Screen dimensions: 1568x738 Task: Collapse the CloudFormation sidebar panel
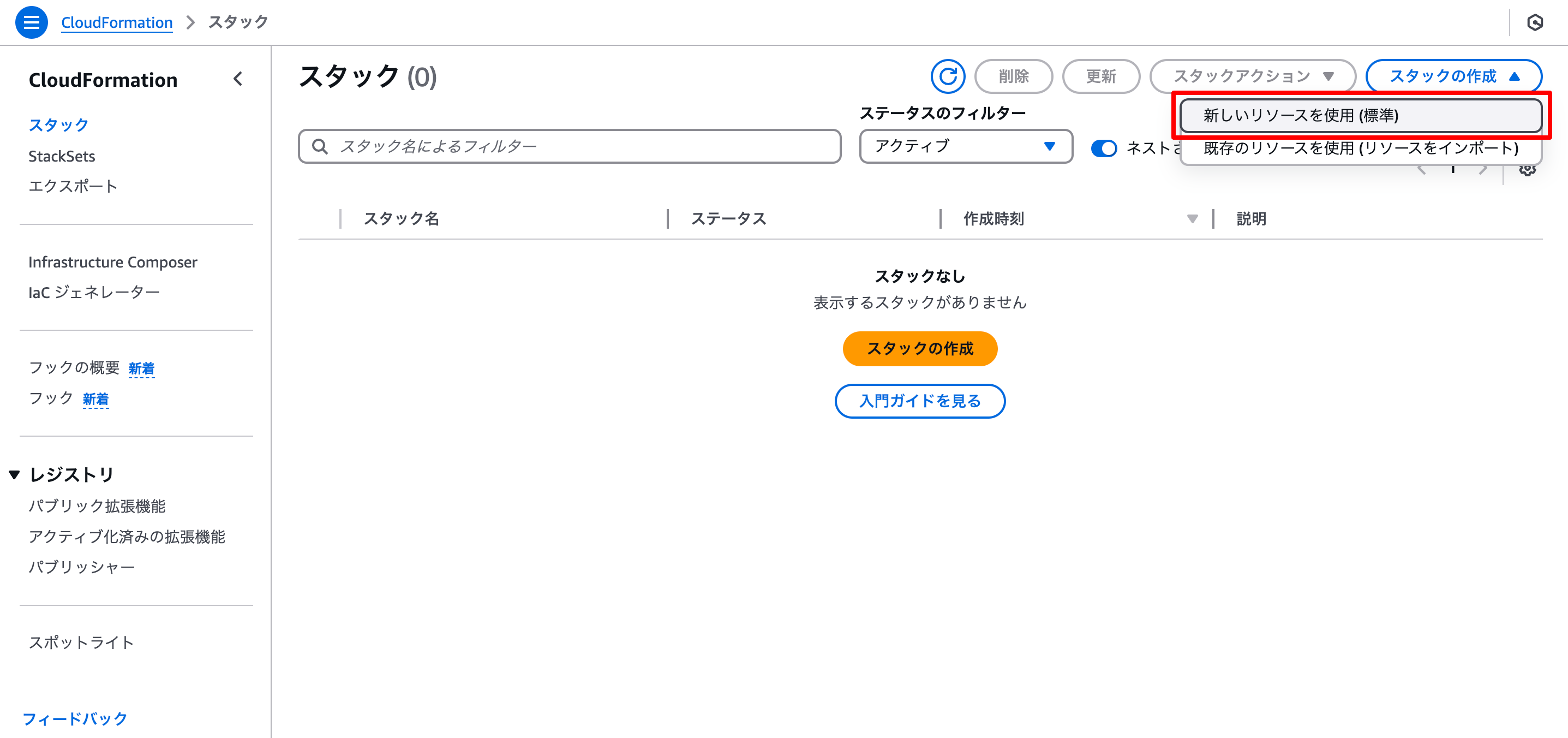coord(238,79)
